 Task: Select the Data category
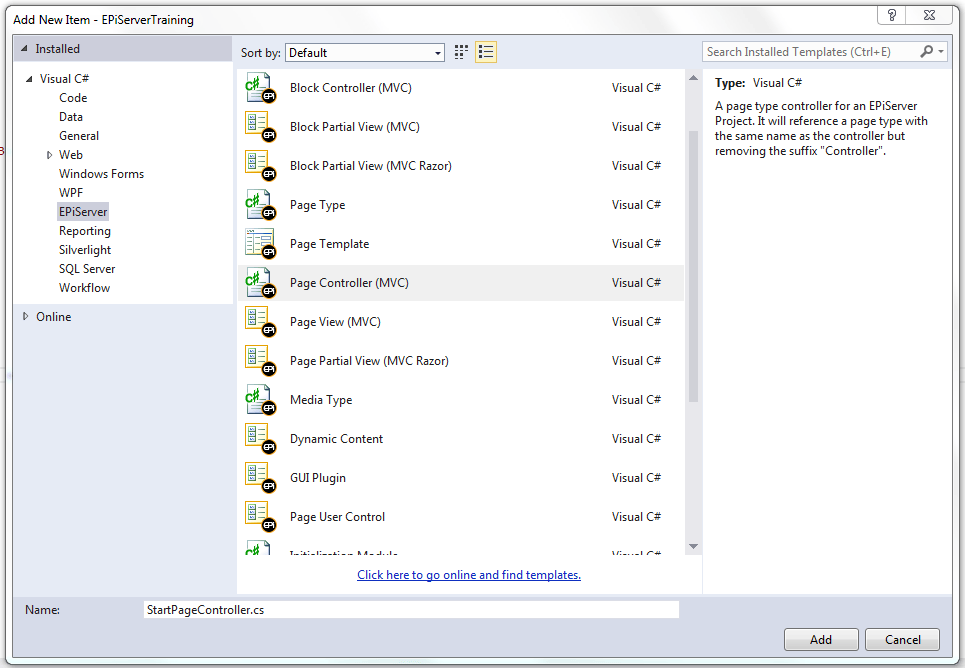[71, 117]
